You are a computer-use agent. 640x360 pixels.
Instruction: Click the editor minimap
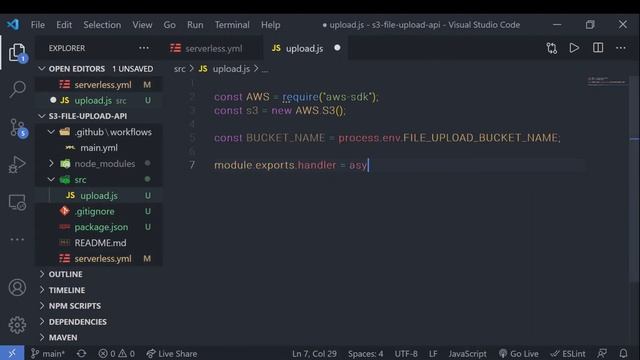pos(607,81)
